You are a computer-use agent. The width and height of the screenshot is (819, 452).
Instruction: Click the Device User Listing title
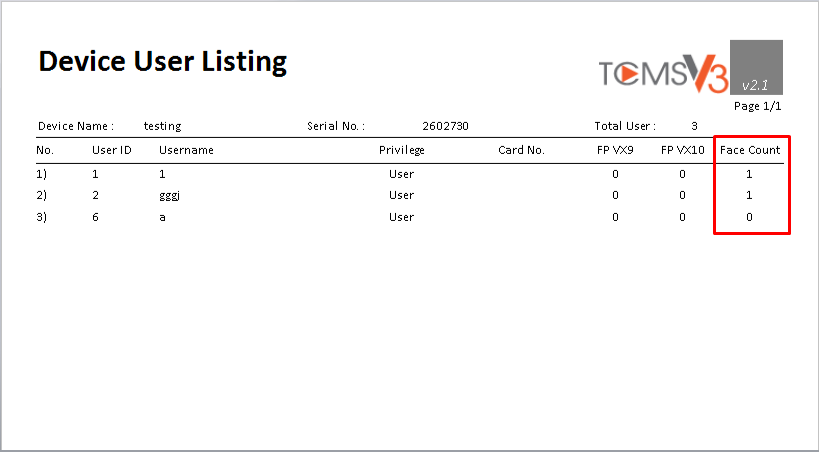pyautogui.click(x=163, y=61)
